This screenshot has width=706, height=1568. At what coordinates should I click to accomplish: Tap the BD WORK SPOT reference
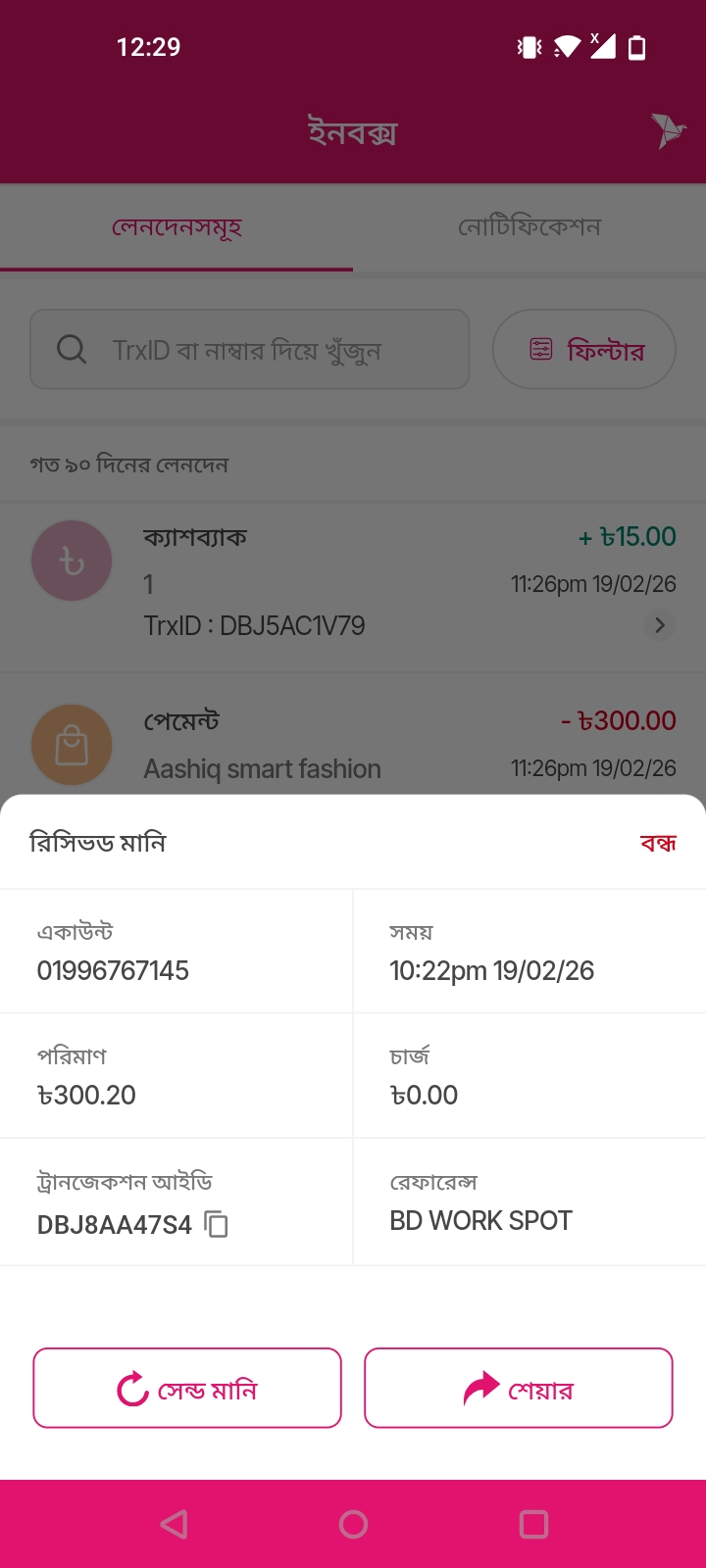pyautogui.click(x=480, y=1221)
